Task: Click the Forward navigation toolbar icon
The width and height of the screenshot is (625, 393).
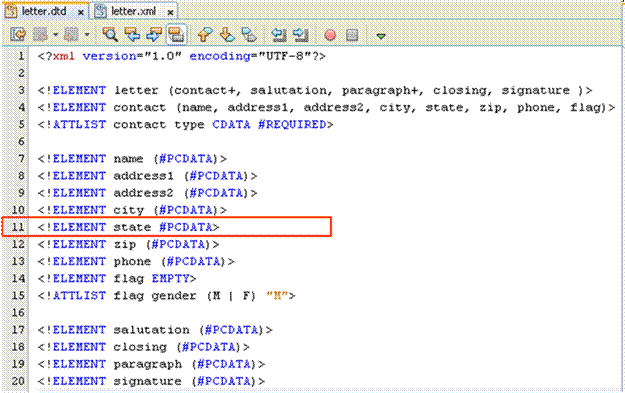Action: (71, 35)
